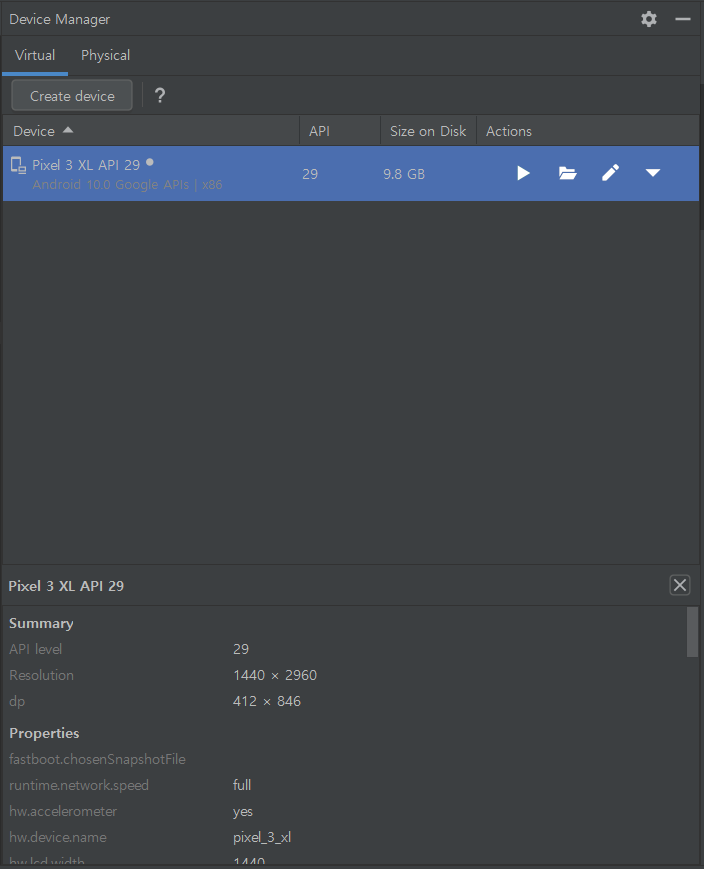Image resolution: width=704 pixels, height=869 pixels.
Task: Show Pixel 3 XL files on disk folder icon
Action: 567,173
